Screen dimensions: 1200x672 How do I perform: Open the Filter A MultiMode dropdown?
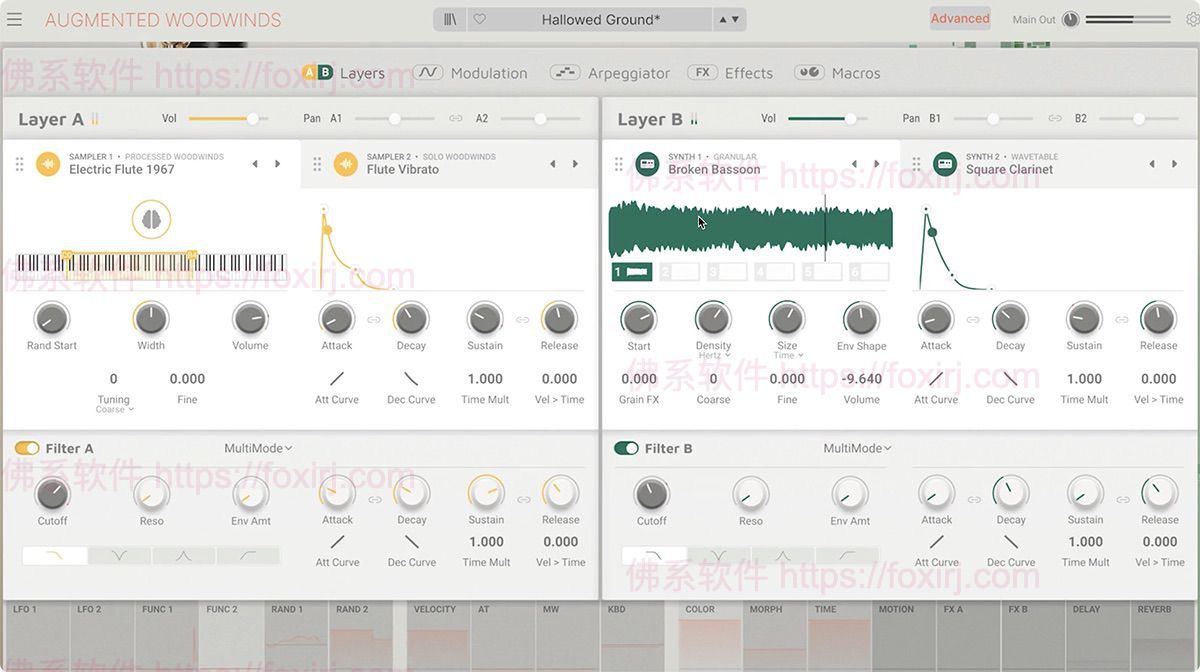[x=258, y=448]
